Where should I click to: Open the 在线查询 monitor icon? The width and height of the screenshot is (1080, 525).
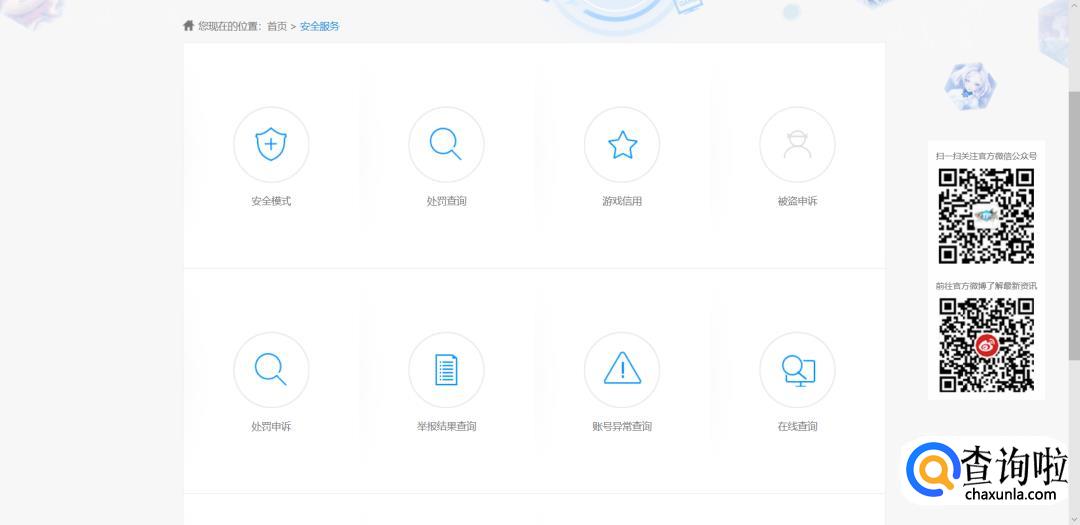(x=798, y=370)
